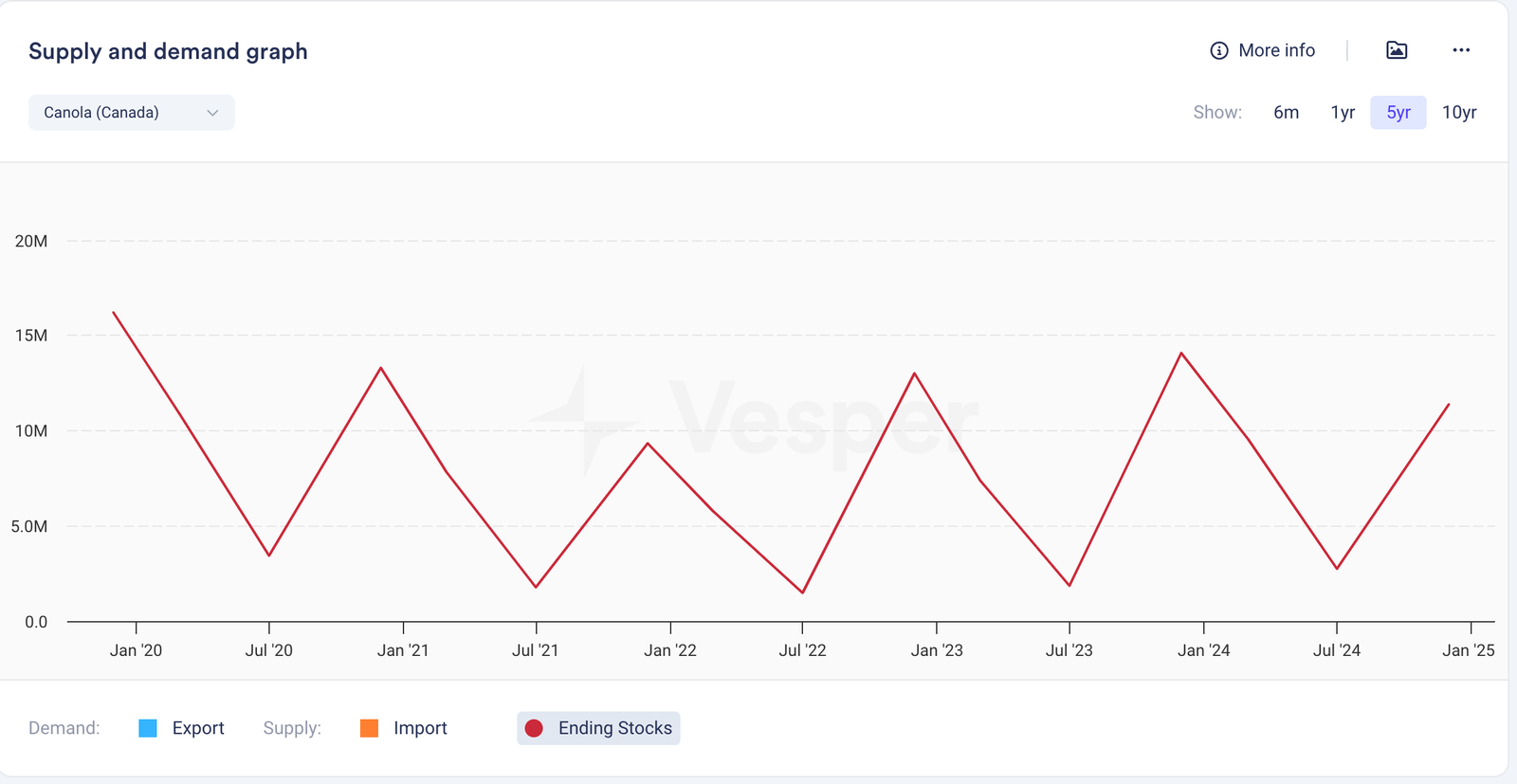
Task: Click the line's peak just before Jan '24
Action: pos(1181,354)
